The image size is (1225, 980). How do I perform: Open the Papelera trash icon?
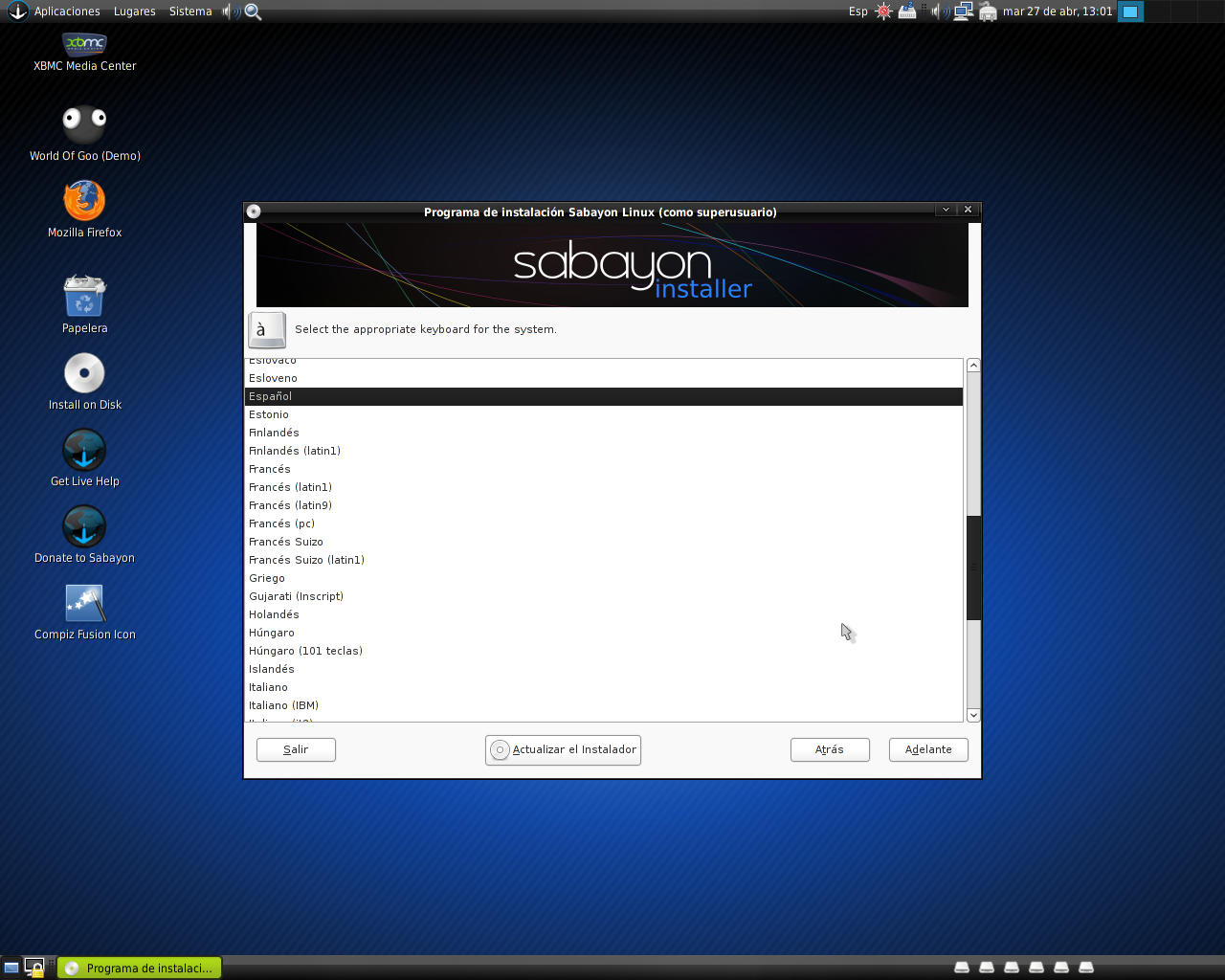coord(84,296)
